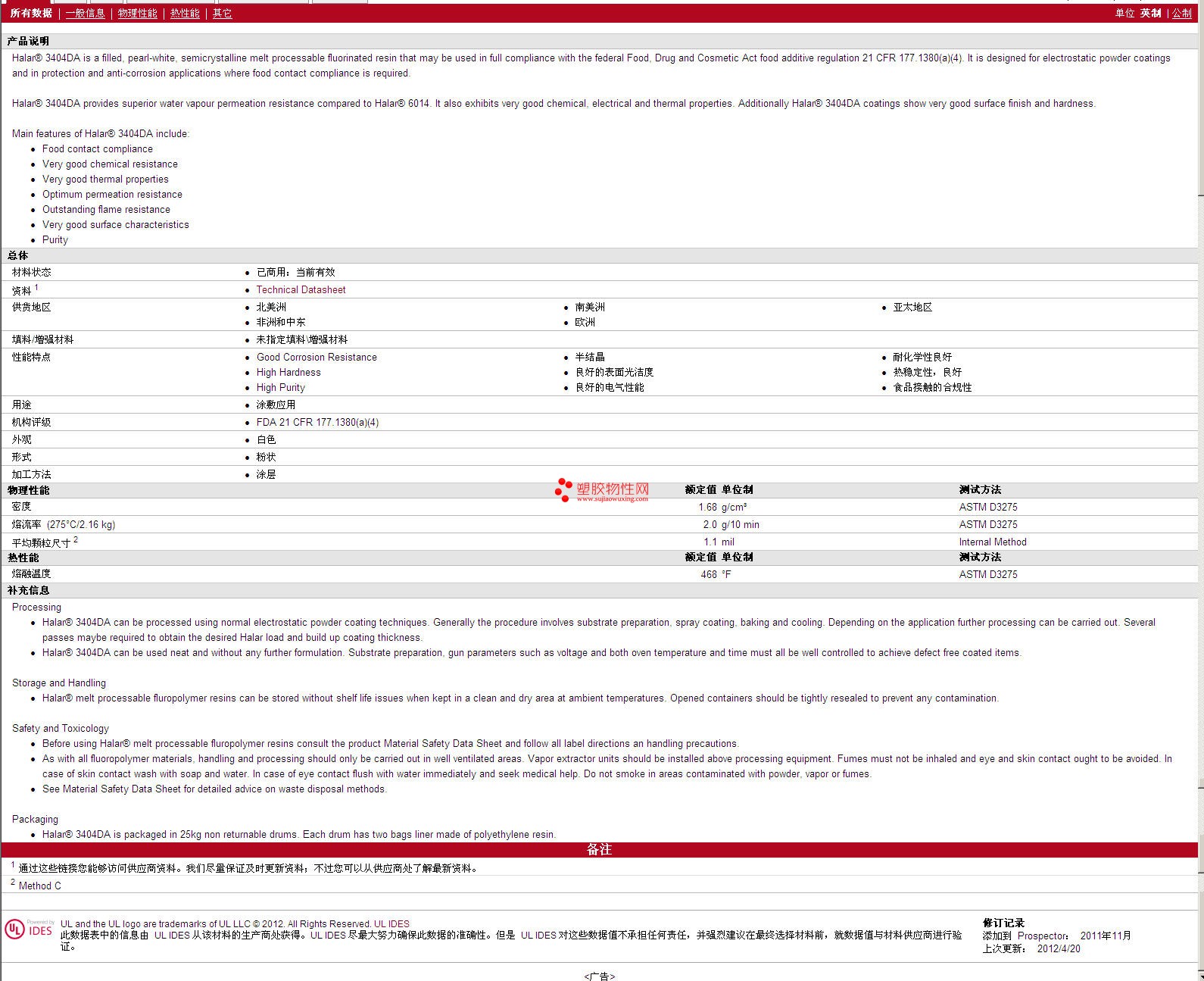Click the 半结晶 feature entry

point(589,357)
